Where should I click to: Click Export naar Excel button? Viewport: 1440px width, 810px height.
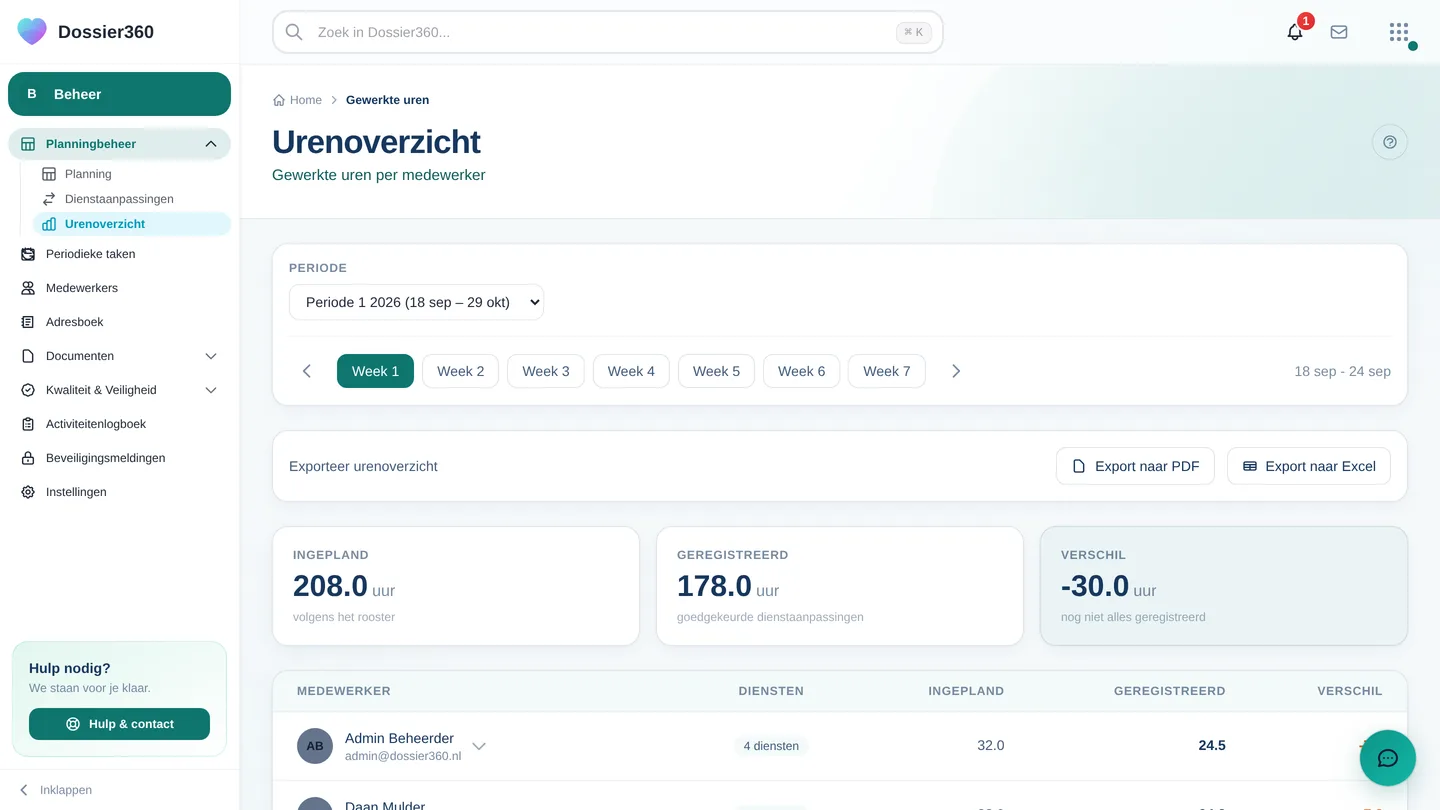[x=1309, y=466]
